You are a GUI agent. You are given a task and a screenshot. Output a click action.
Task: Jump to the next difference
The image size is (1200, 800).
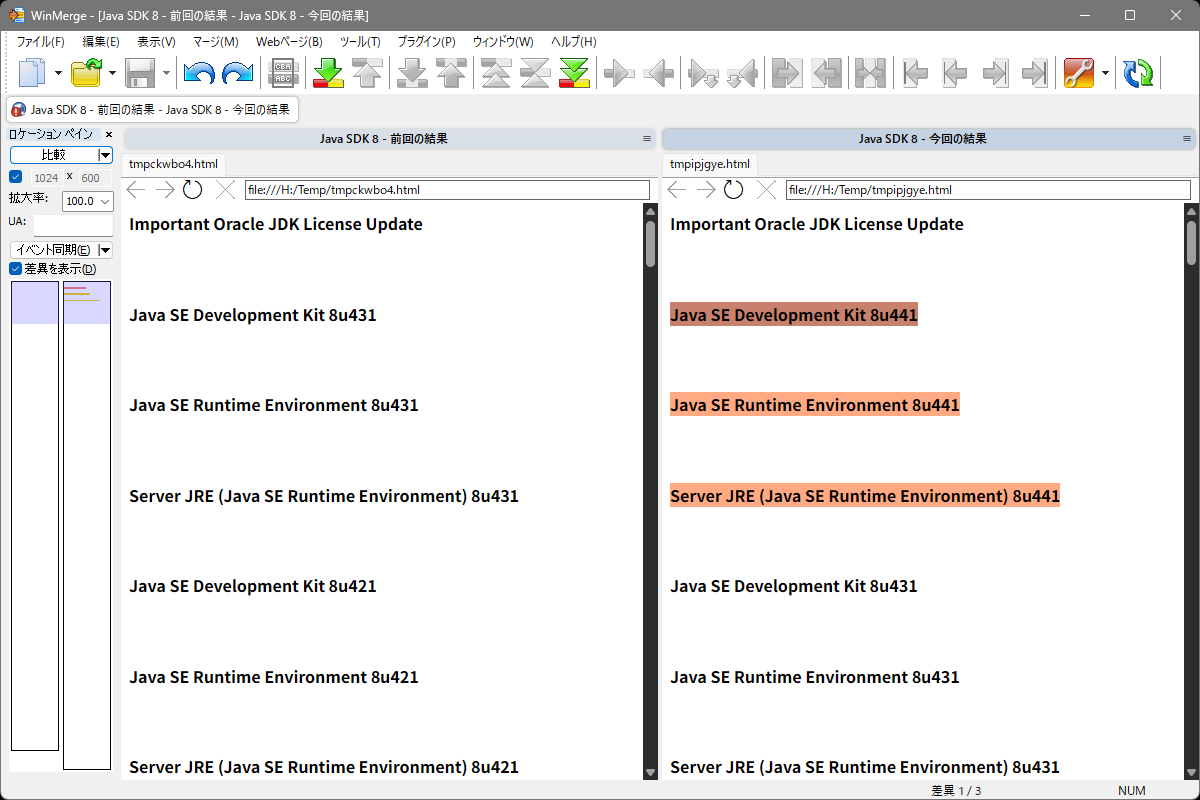[329, 73]
